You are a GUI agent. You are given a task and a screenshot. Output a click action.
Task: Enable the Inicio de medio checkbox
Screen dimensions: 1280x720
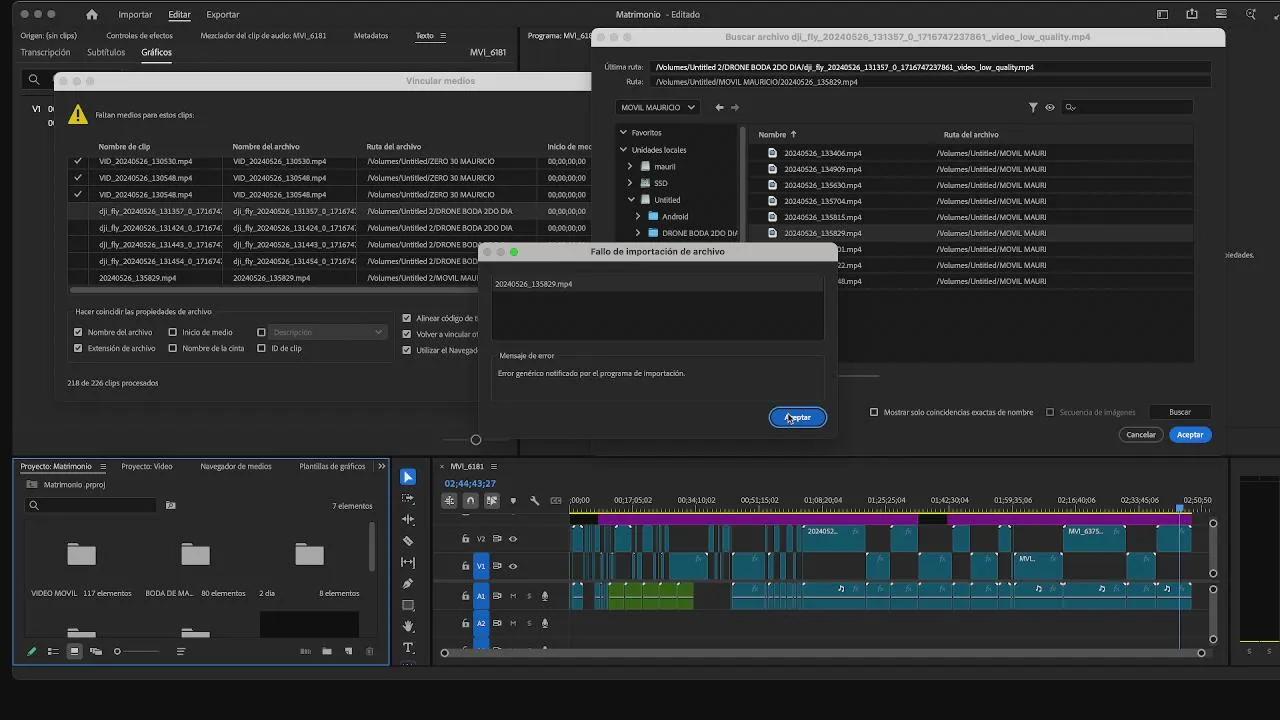(x=173, y=332)
